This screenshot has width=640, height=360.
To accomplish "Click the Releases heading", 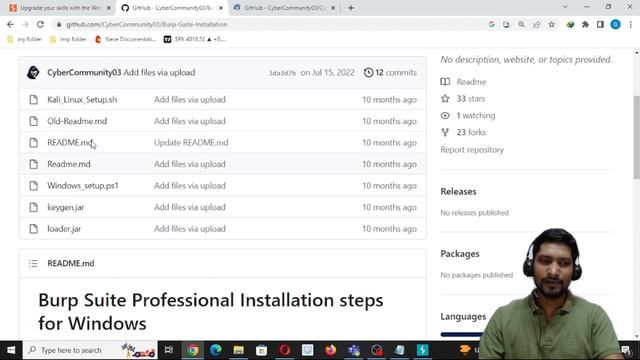I will (x=458, y=191).
